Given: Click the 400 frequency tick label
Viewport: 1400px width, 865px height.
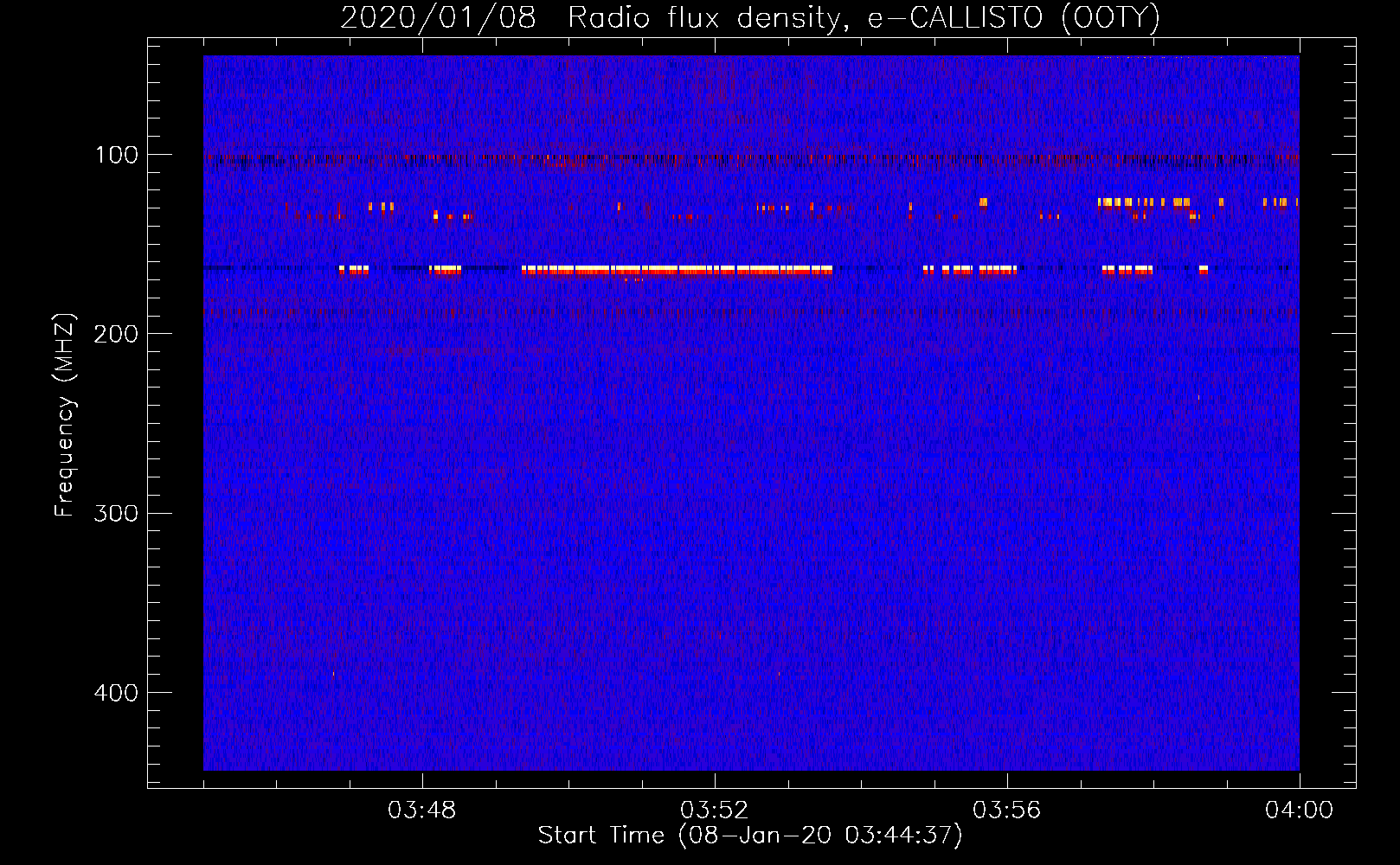Looking at the screenshot, I should (x=116, y=693).
